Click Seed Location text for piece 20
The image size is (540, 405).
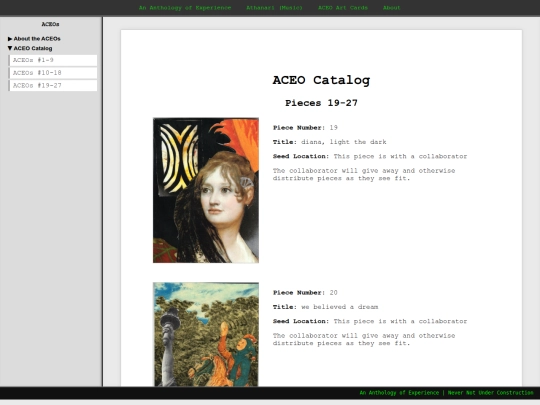click(x=370, y=321)
